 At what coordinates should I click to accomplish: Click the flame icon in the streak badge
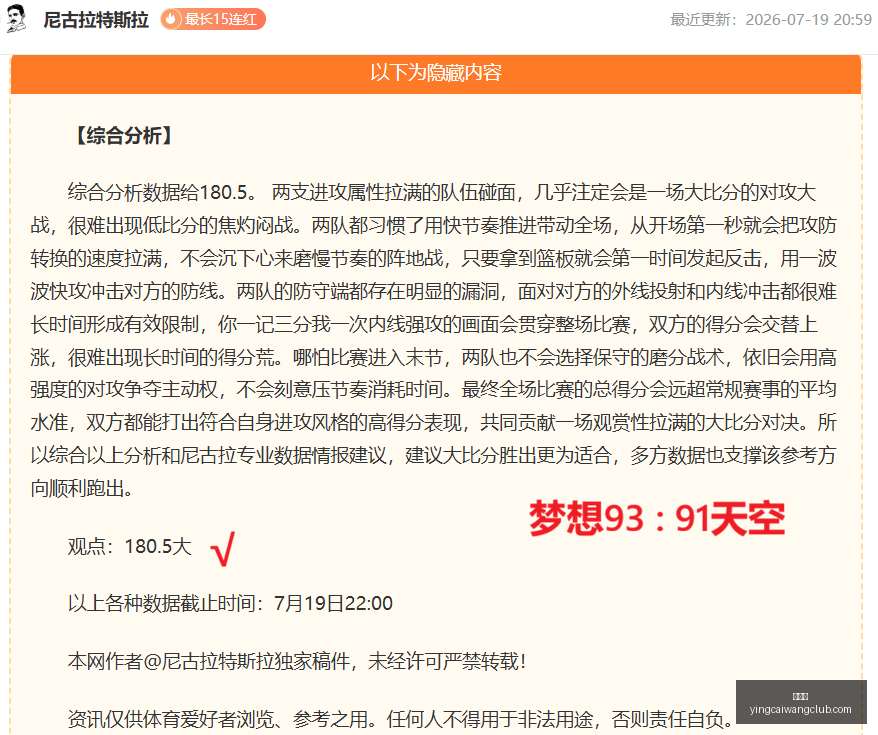[x=171, y=19]
